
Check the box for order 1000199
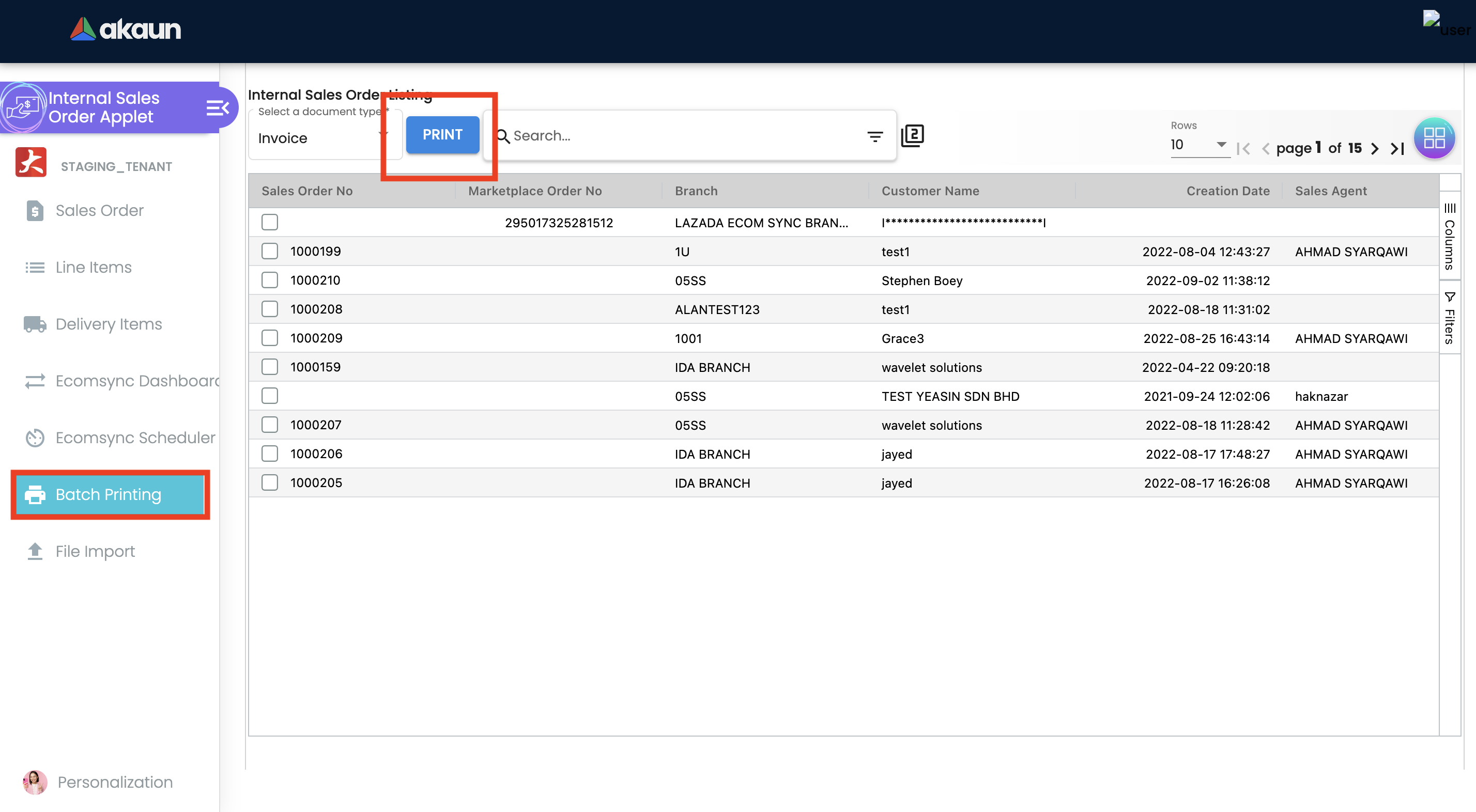(x=269, y=252)
